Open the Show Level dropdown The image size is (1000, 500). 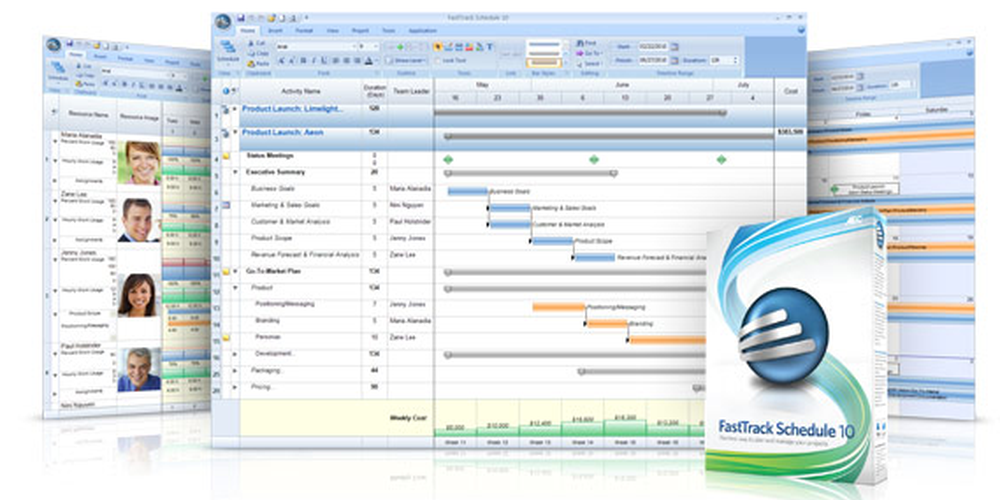[406, 61]
